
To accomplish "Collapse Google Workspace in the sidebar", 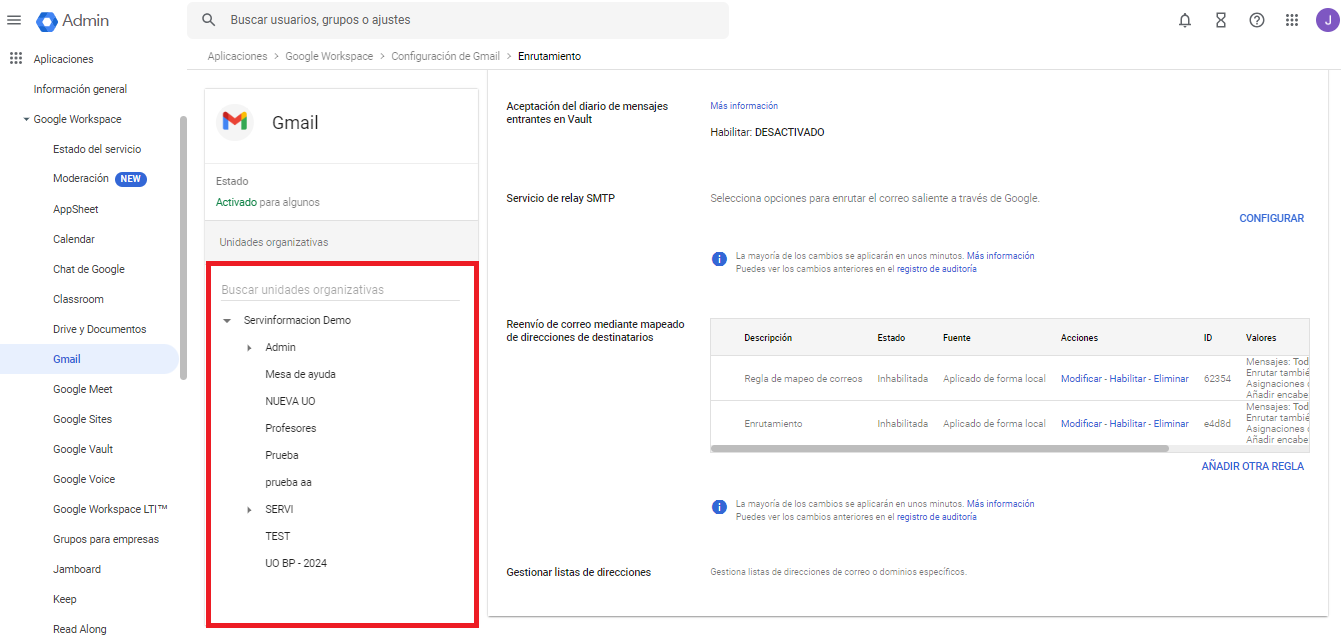I will (x=26, y=120).
